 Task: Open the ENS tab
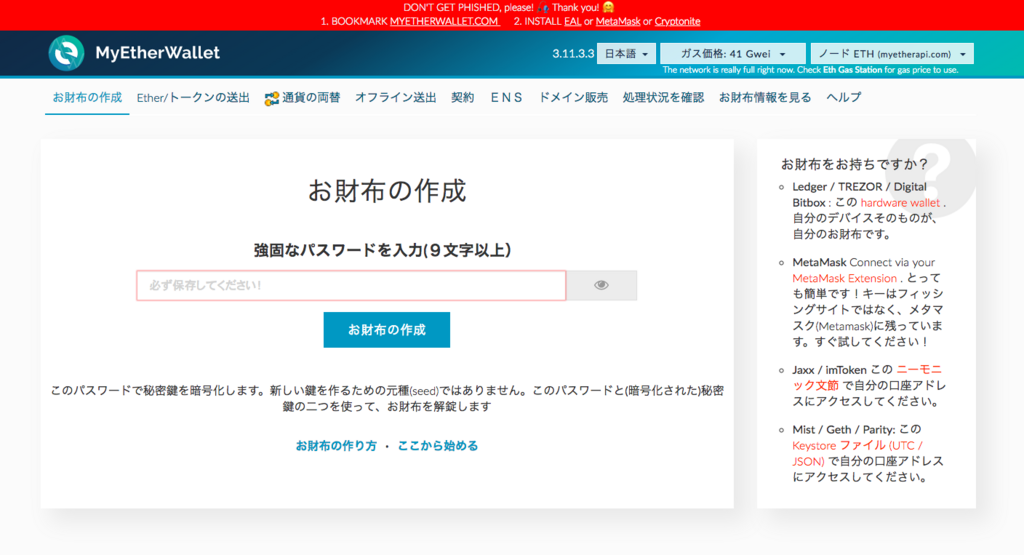(506, 98)
